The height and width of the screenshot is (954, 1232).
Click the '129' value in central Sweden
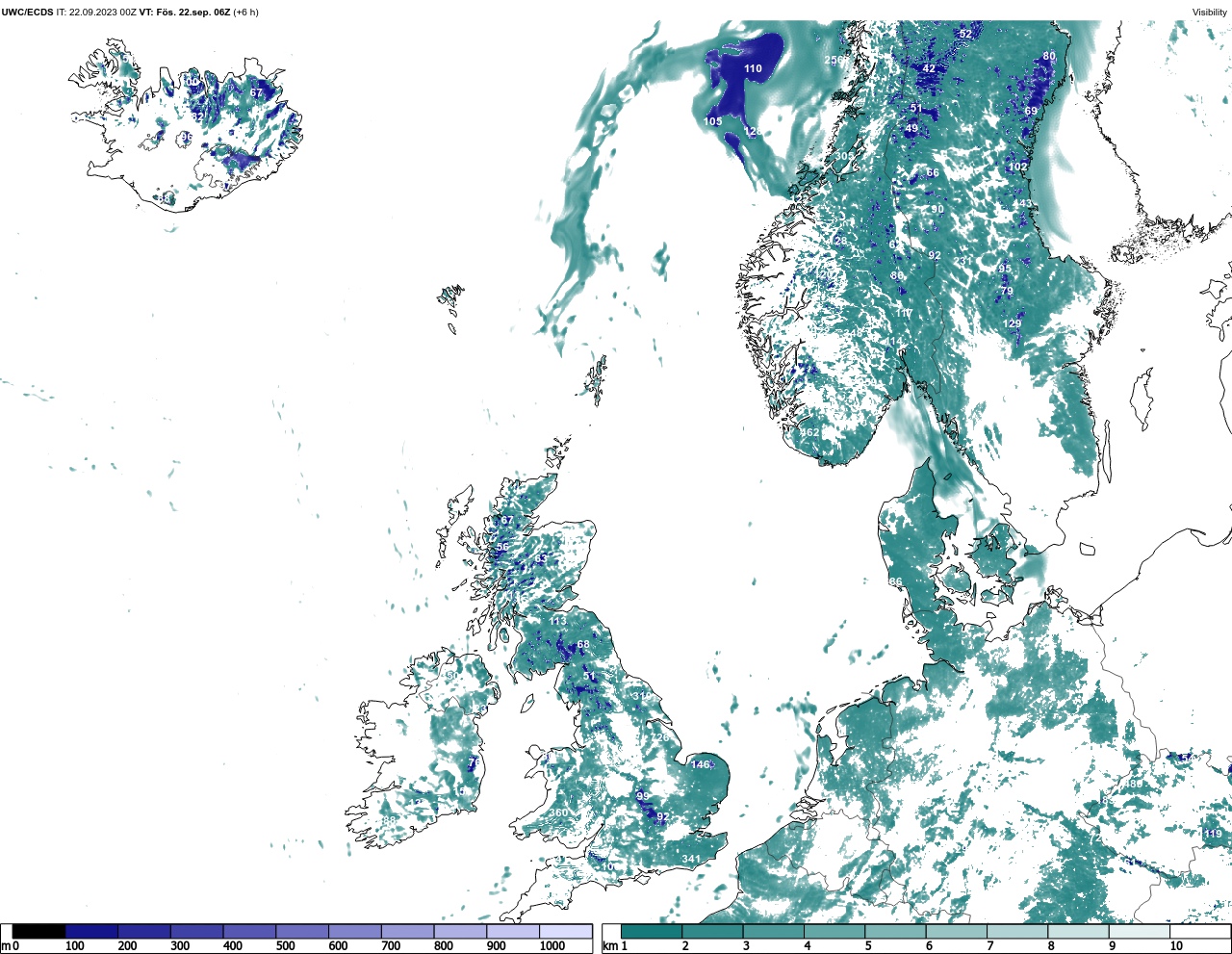(x=1013, y=324)
